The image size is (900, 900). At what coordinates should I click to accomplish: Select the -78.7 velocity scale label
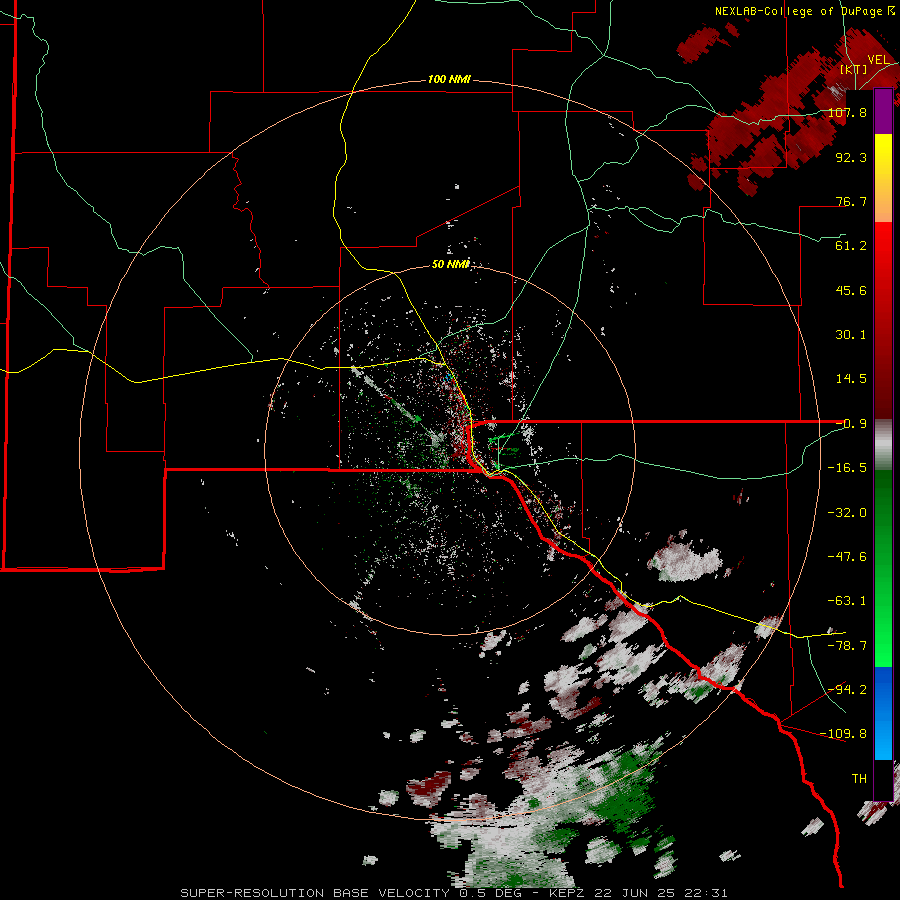click(x=847, y=646)
